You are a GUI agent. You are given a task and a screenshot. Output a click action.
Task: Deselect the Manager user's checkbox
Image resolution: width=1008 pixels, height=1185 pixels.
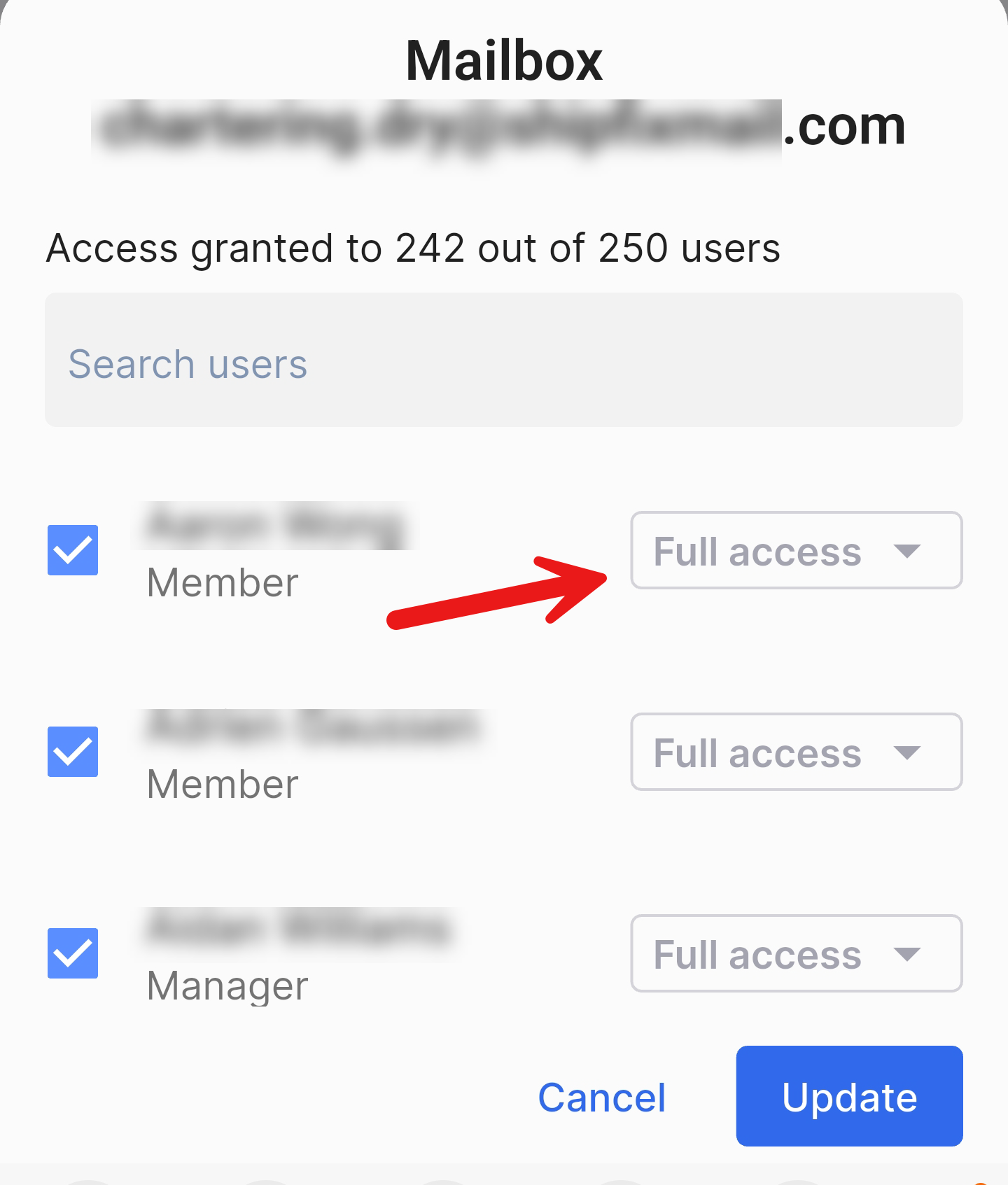(73, 953)
